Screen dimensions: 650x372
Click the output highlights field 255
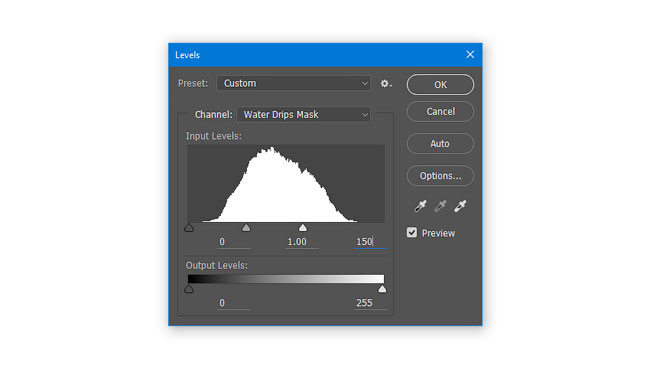(x=371, y=303)
